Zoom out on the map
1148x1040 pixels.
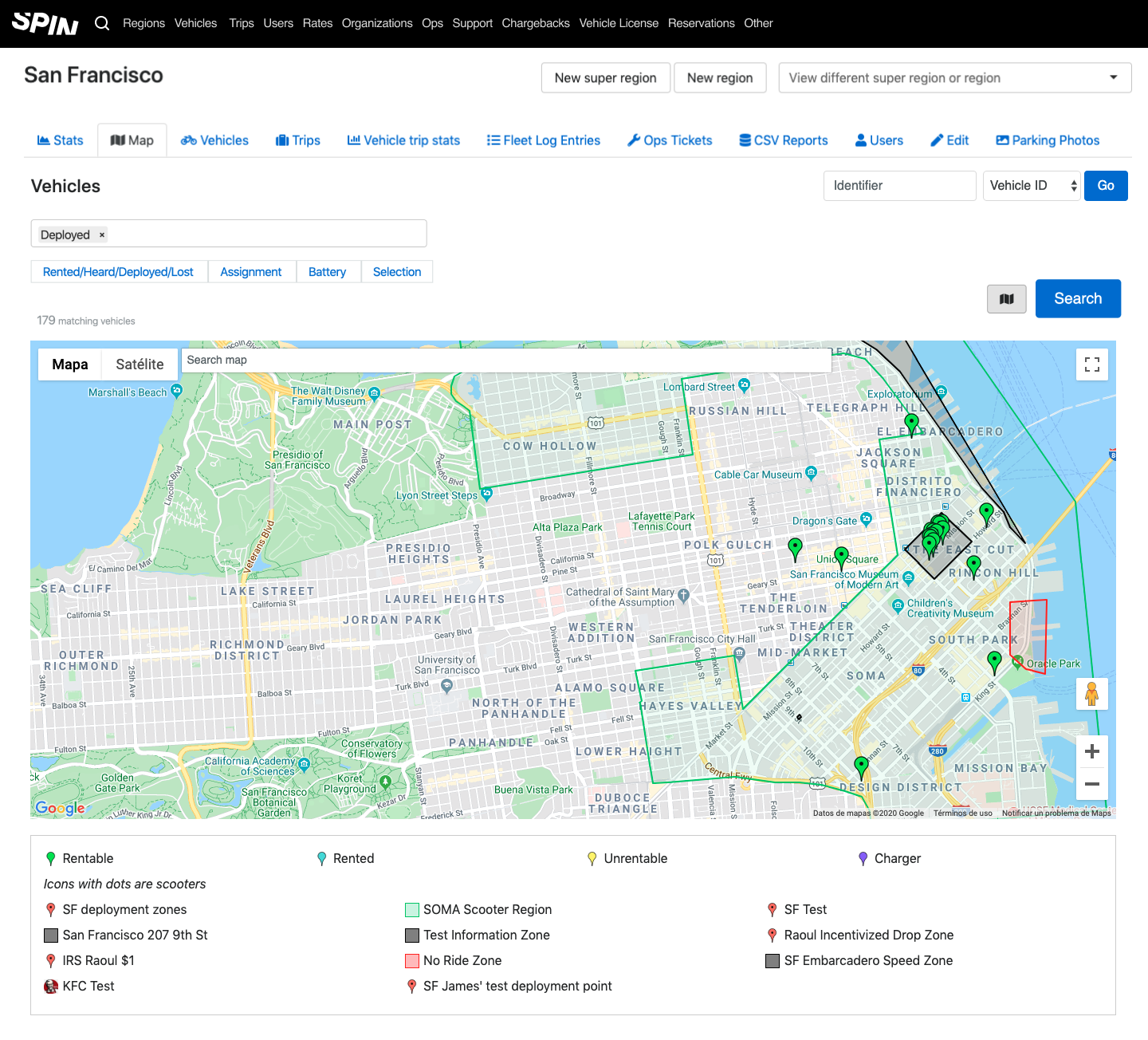point(1091,784)
